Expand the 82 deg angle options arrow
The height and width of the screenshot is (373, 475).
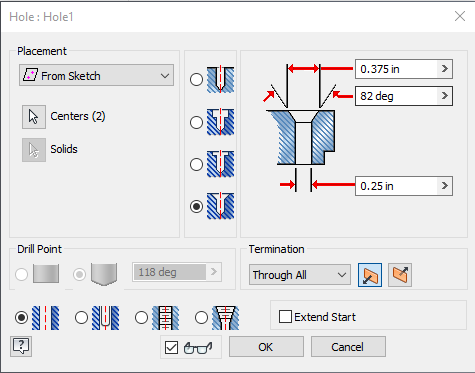[445, 96]
